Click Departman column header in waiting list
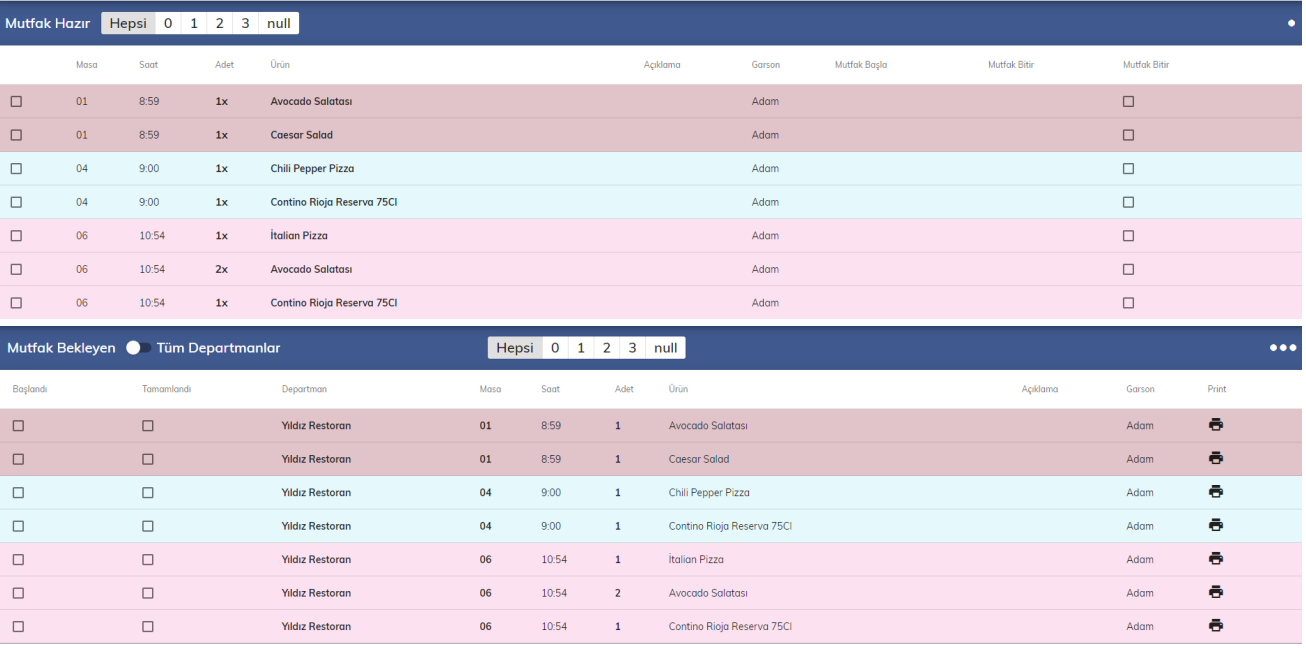The height and width of the screenshot is (648, 1306). click(x=304, y=389)
